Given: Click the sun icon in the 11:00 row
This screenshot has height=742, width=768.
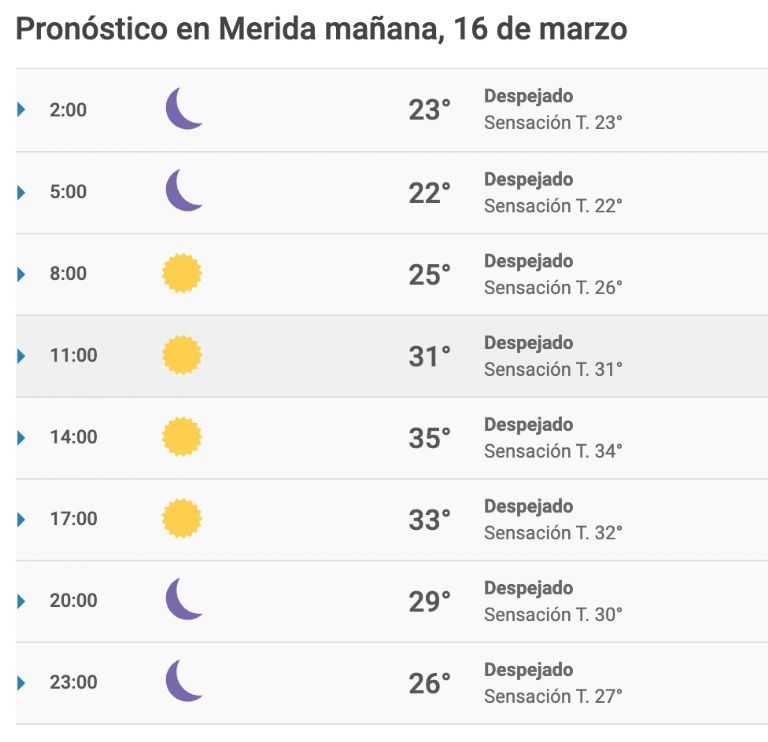Looking at the screenshot, I should 182,355.
